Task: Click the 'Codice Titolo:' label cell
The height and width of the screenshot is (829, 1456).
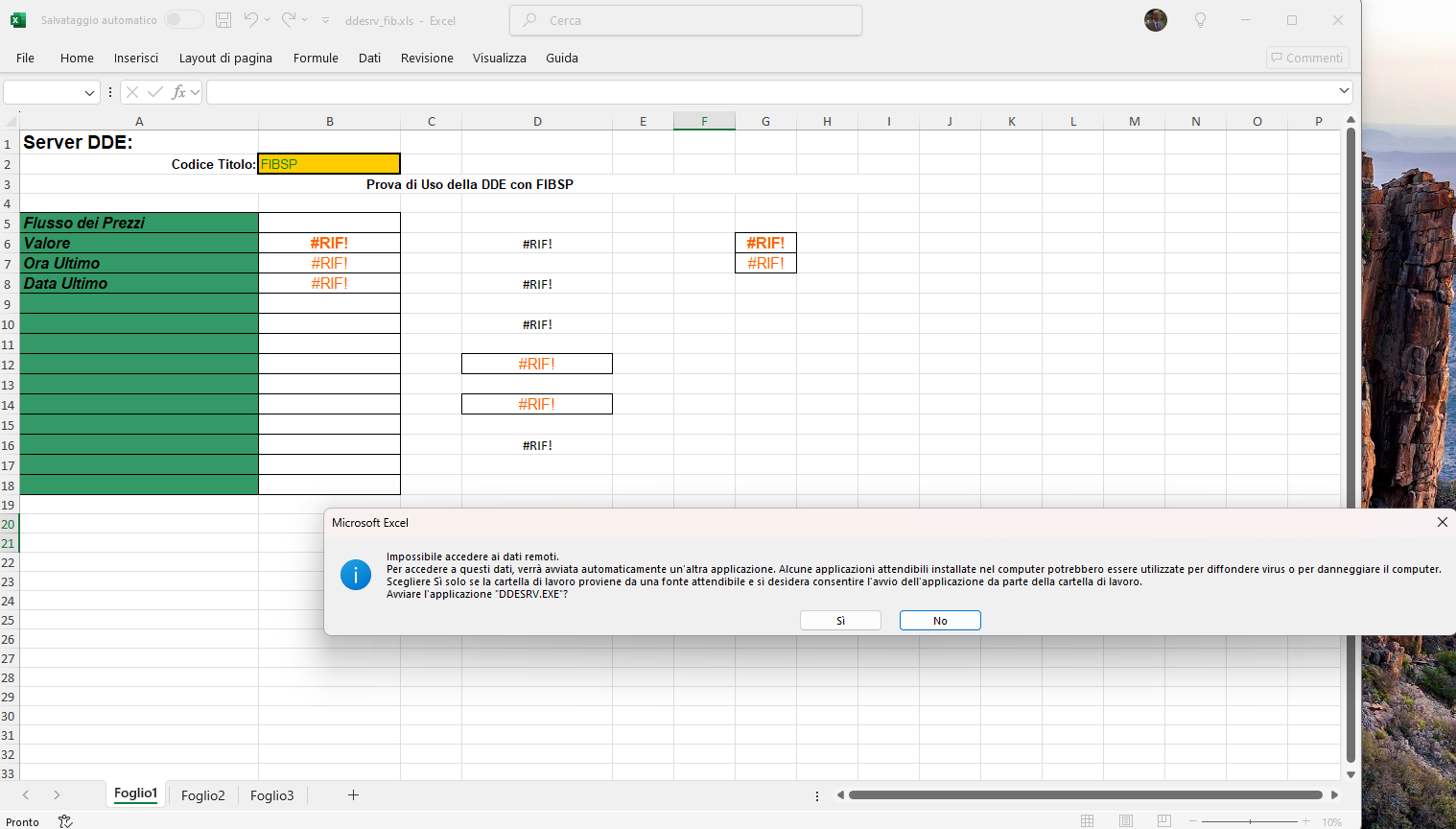Action: pyautogui.click(x=139, y=164)
